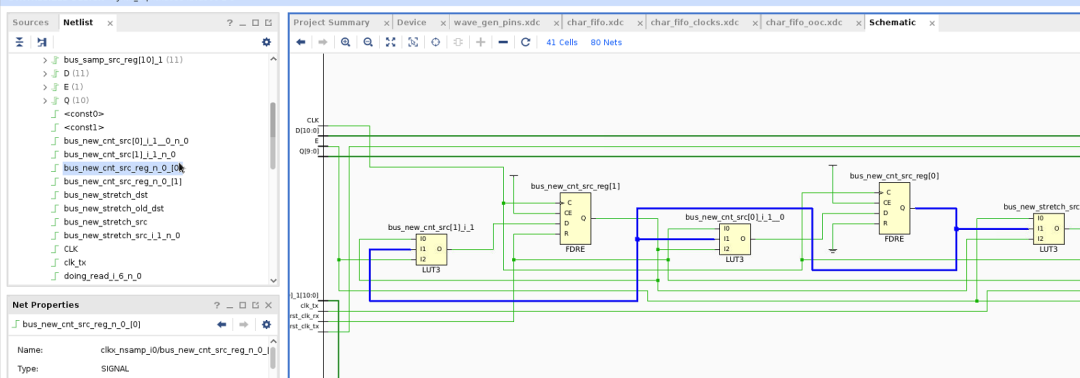Select LUT3 cell bus_new_cnt_src[1]_i_1
Image resolution: width=1080 pixels, height=378 pixels.
[431, 249]
